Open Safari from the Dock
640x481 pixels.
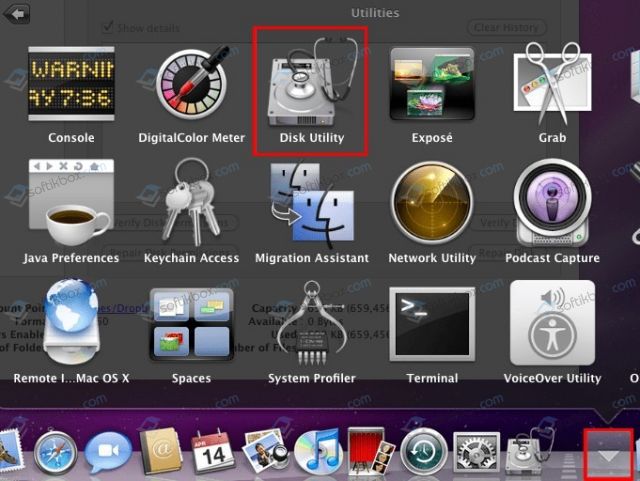click(55, 453)
